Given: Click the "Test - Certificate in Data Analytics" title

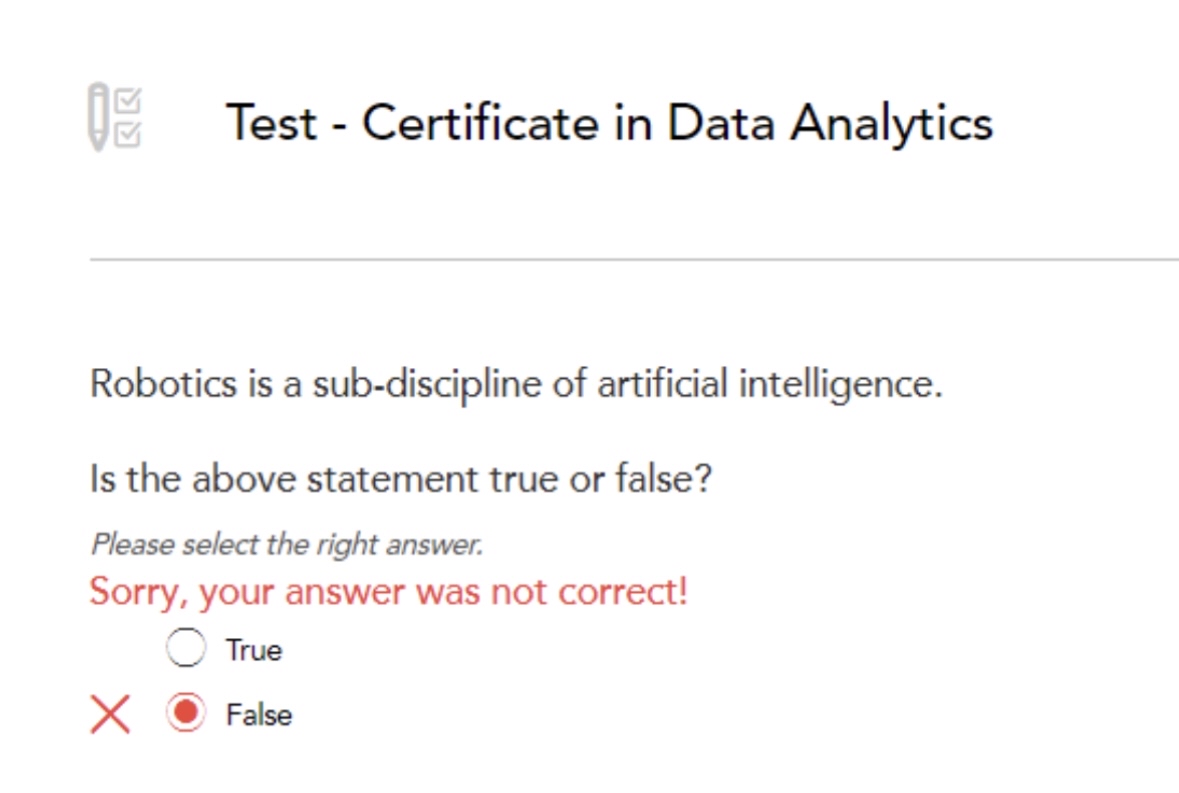Looking at the screenshot, I should pos(609,122).
